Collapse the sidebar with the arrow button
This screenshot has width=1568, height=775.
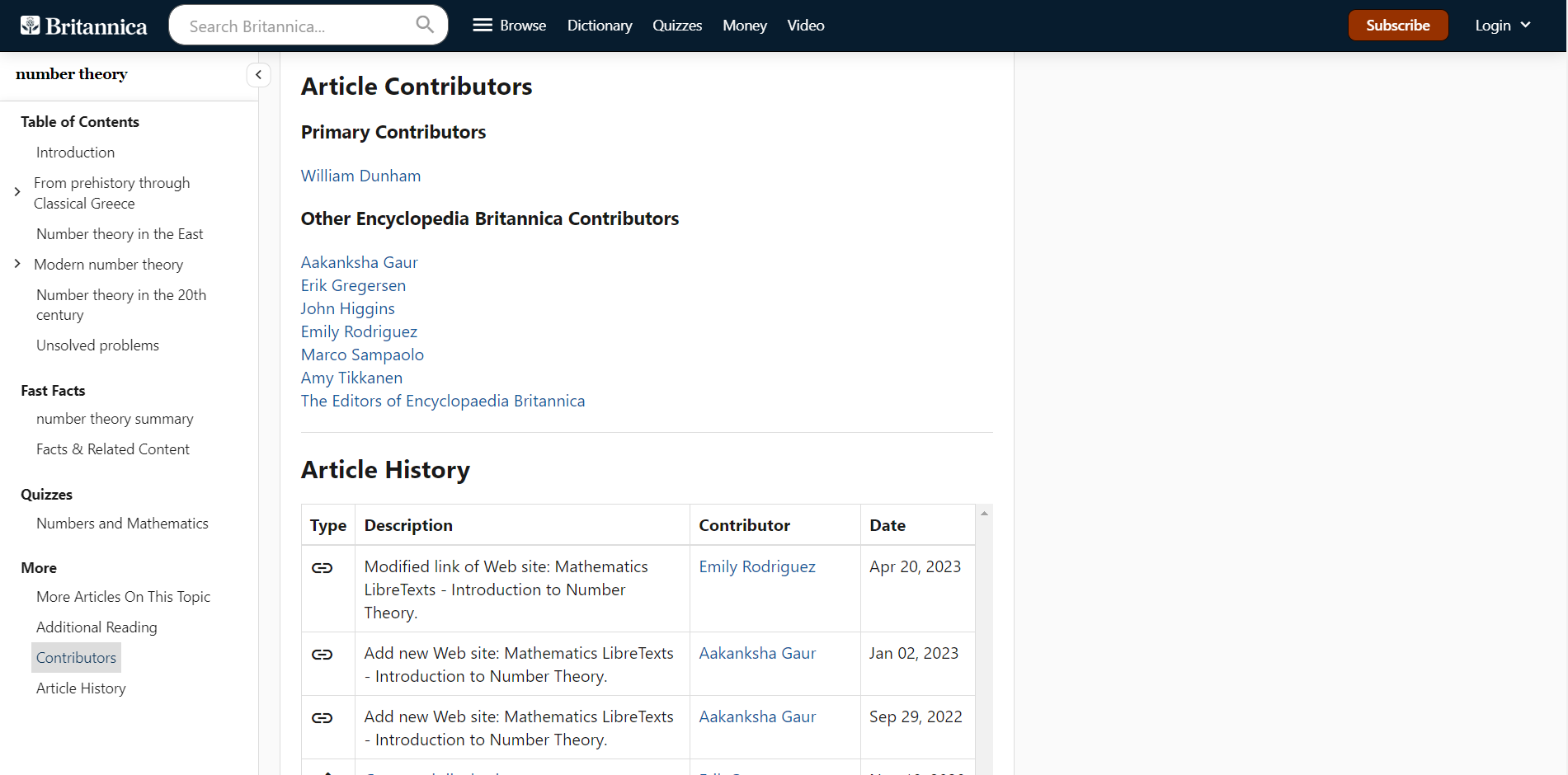(x=258, y=75)
